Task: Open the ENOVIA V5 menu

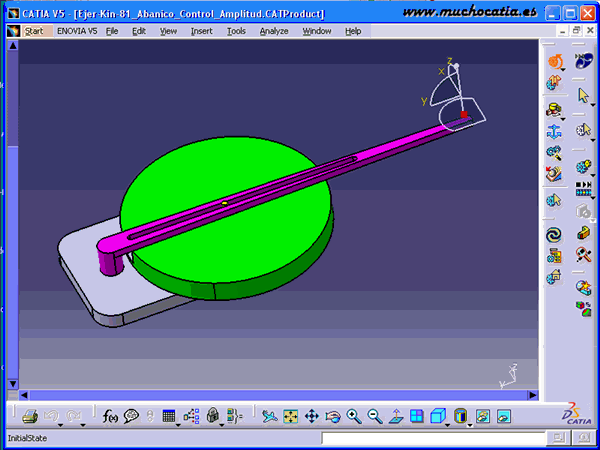Action: [x=77, y=31]
